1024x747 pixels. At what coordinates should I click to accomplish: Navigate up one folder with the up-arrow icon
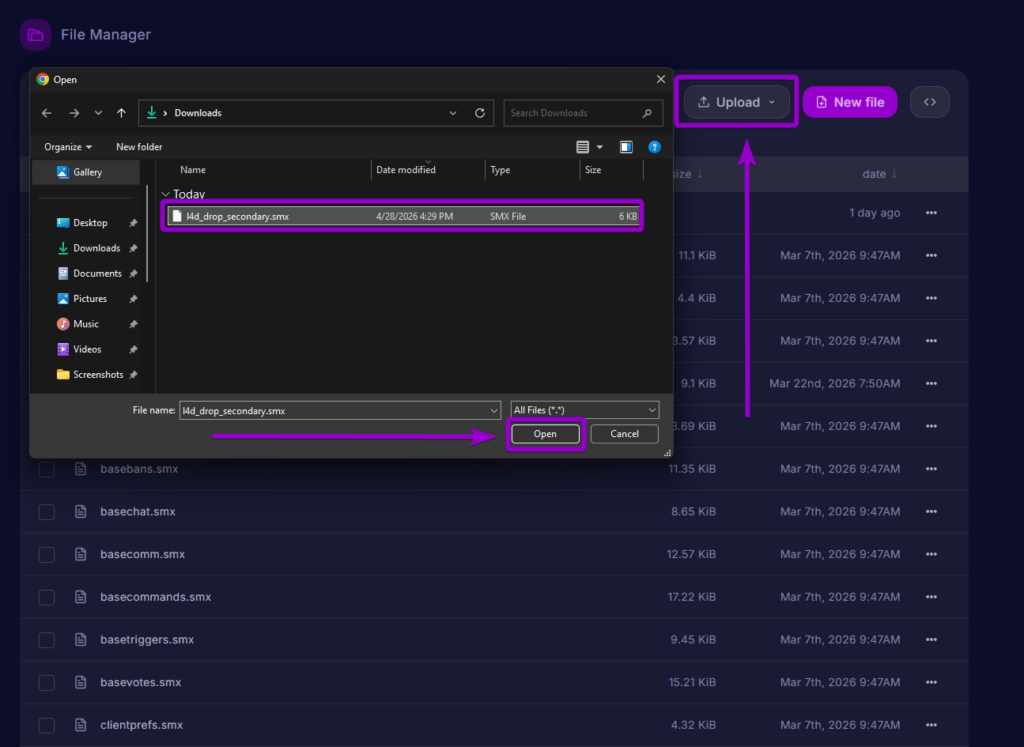(x=121, y=112)
